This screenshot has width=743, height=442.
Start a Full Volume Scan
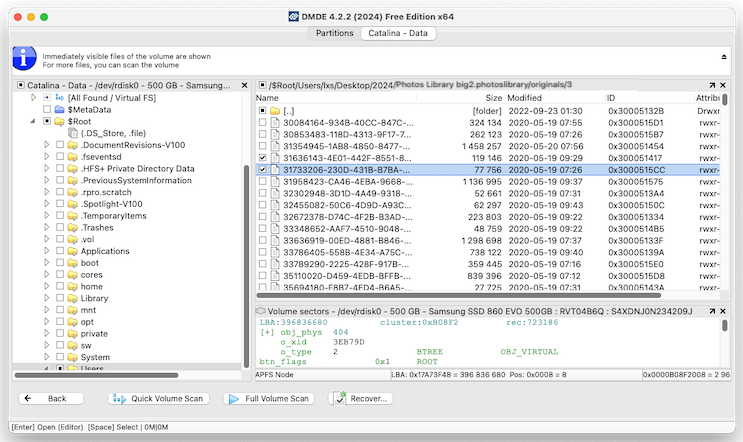coord(270,398)
